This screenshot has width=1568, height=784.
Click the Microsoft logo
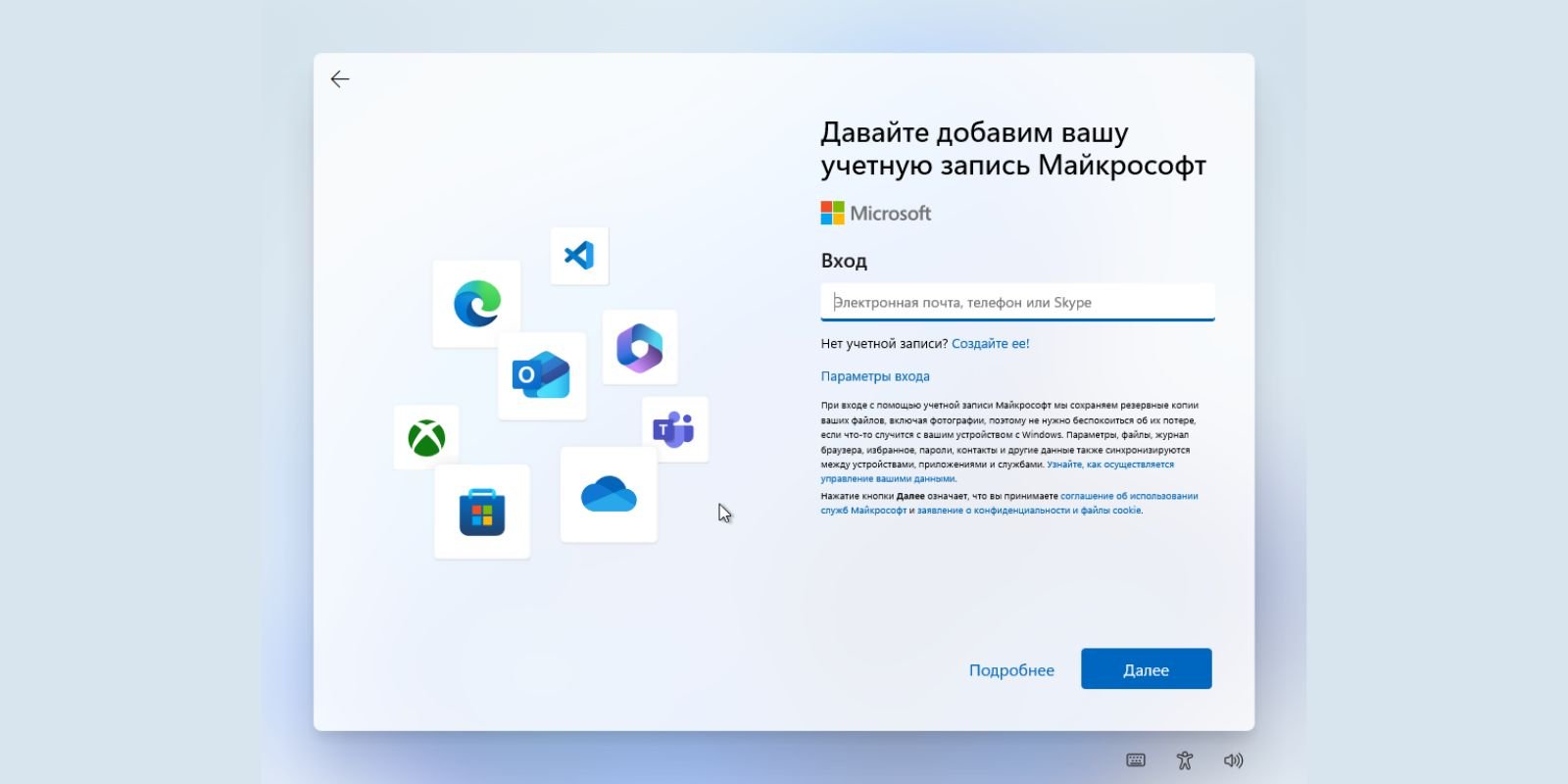pos(876,213)
